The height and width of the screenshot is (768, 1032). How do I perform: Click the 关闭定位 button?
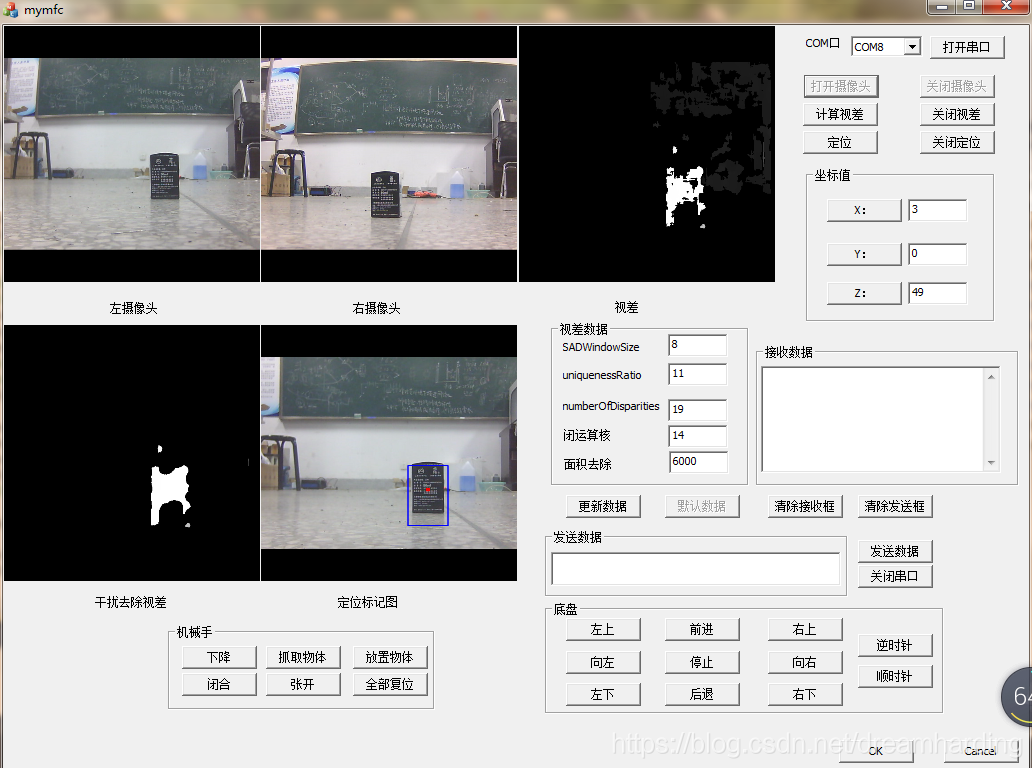click(x=956, y=142)
